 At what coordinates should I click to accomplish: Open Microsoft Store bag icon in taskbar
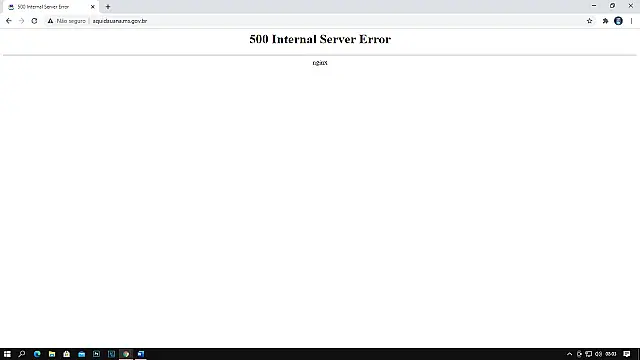(67, 354)
